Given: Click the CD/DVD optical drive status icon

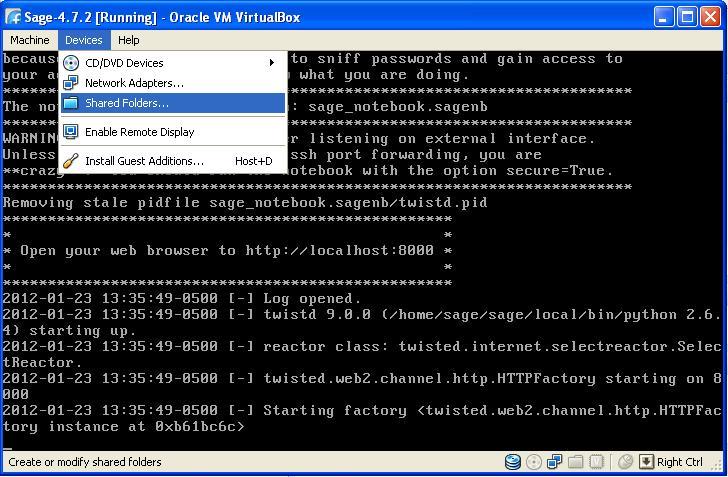Looking at the screenshot, I should [x=534, y=462].
